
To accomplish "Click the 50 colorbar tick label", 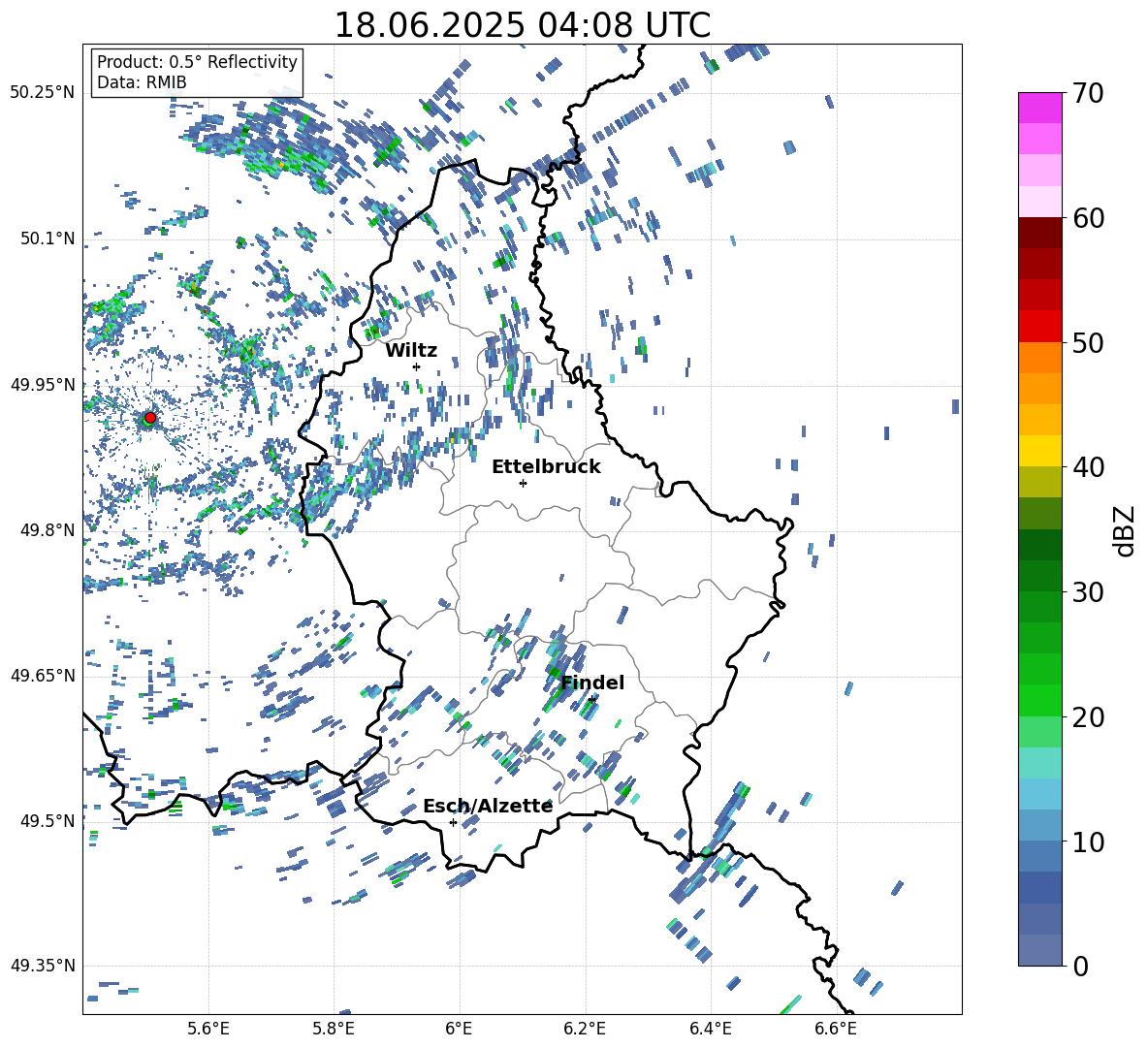I will (x=1087, y=343).
